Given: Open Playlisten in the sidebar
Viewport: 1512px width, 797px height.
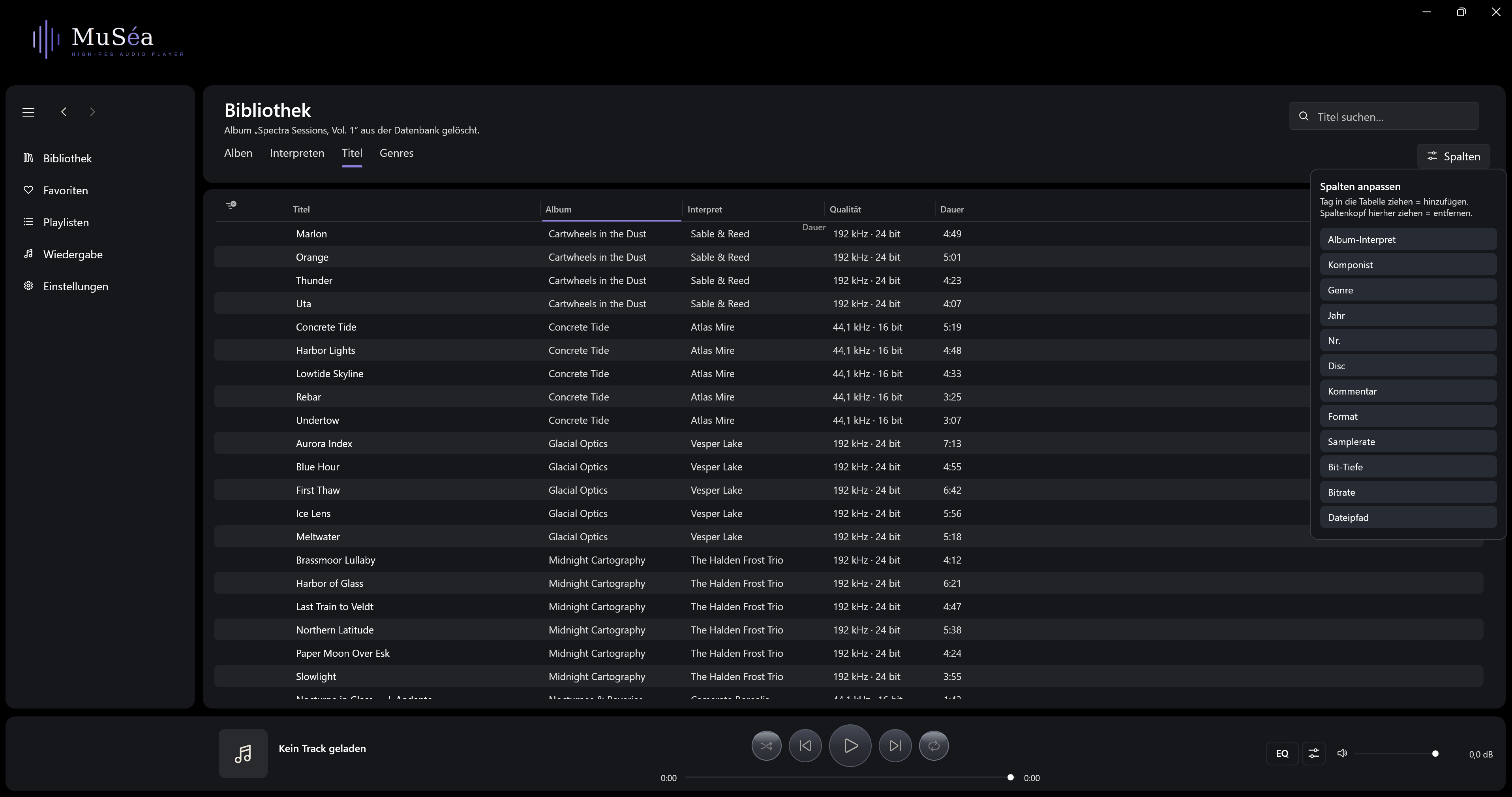Looking at the screenshot, I should coord(100,222).
